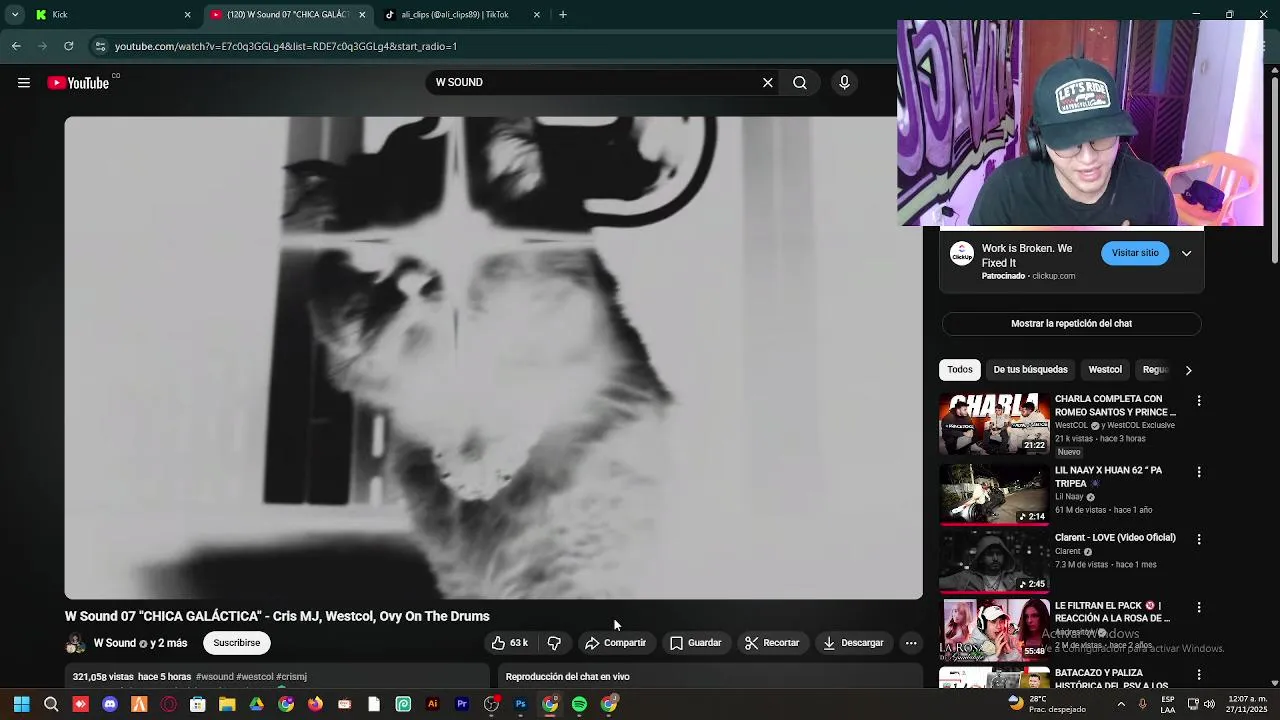Viewport: 1280px width, 720px height.
Task: Open options for Clarent - LOVE video
Action: (x=1199, y=539)
